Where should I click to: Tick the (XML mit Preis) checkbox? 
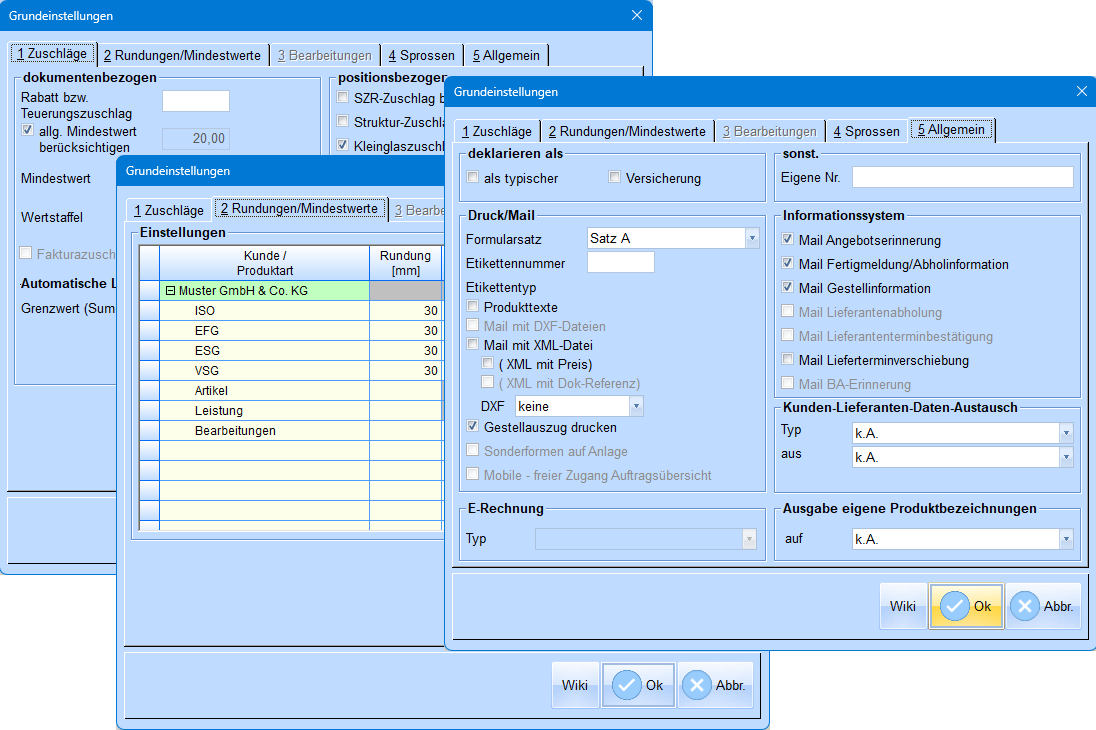coord(488,364)
